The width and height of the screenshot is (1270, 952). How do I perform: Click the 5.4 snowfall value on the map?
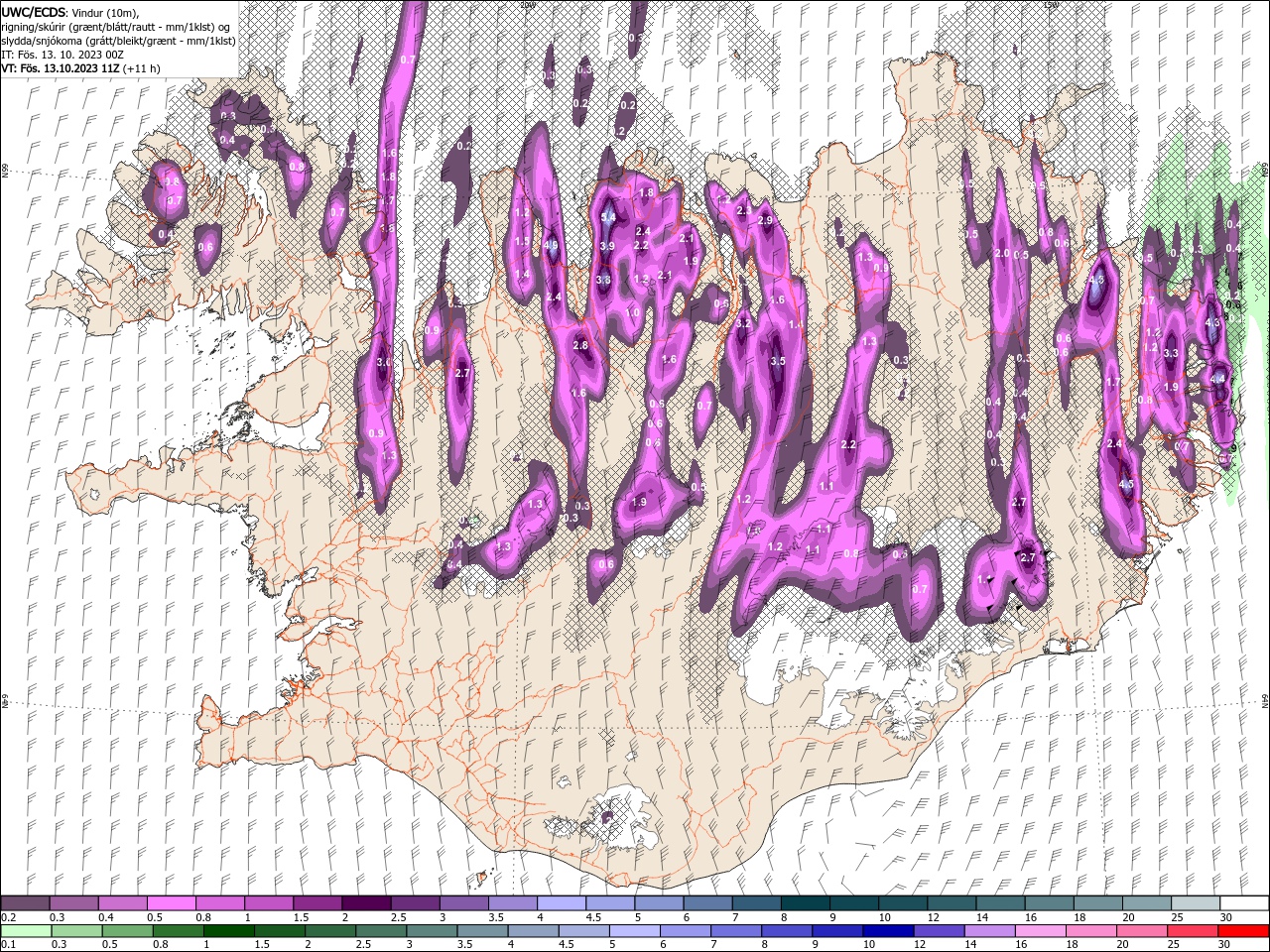coord(608,217)
